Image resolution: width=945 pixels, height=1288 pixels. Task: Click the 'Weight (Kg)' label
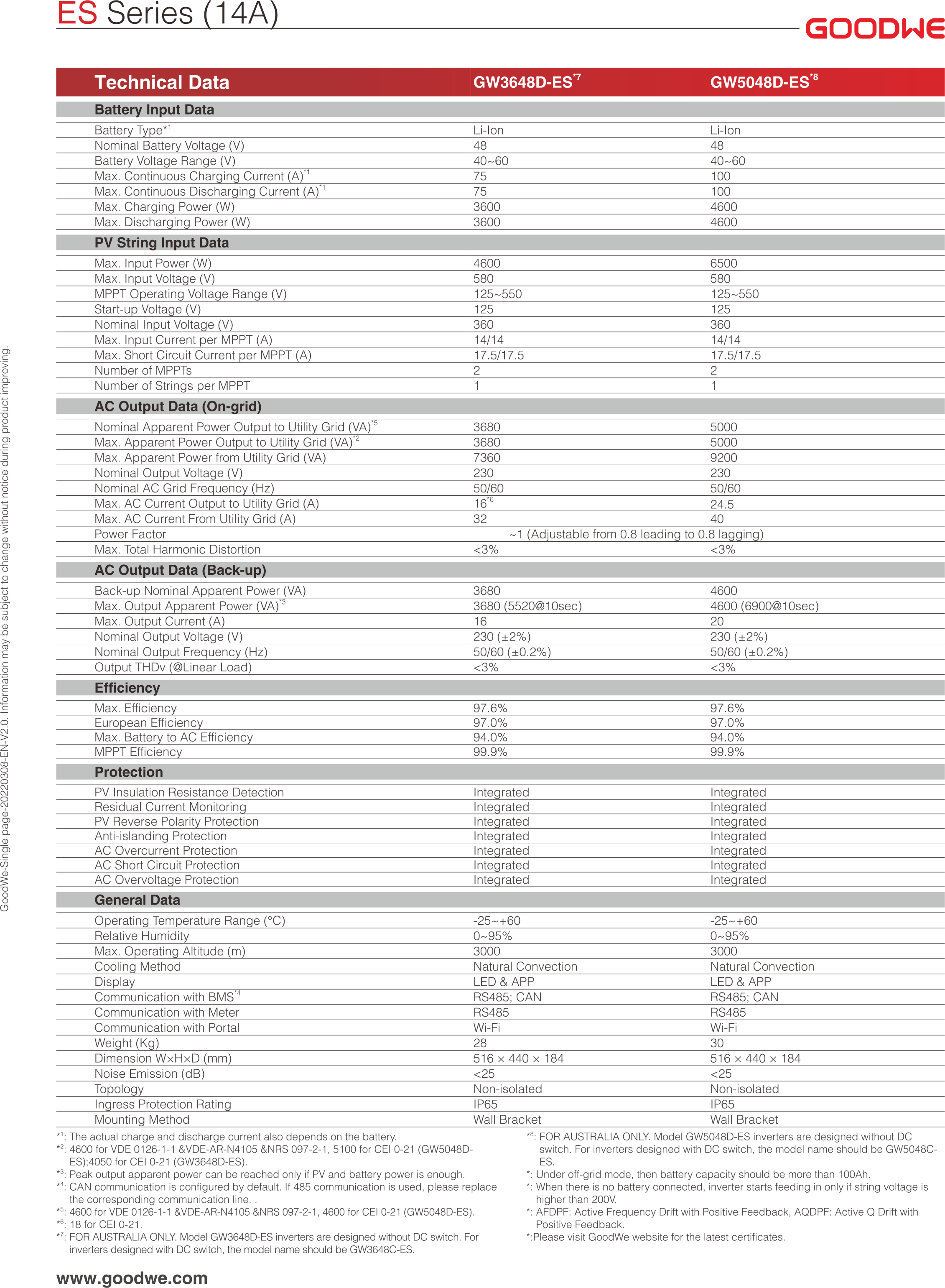tap(127, 1043)
